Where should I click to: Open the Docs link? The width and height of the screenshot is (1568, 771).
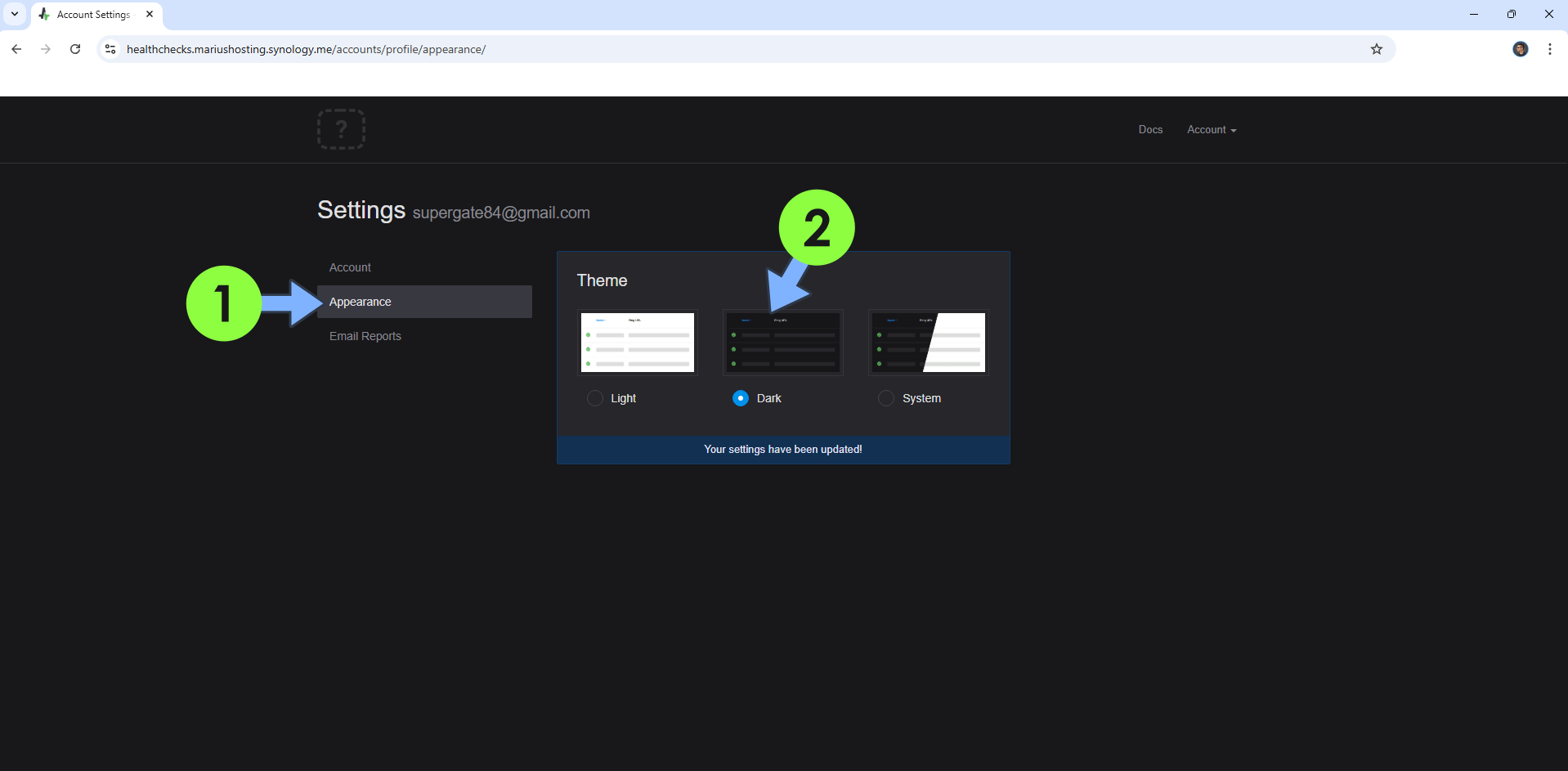point(1149,129)
